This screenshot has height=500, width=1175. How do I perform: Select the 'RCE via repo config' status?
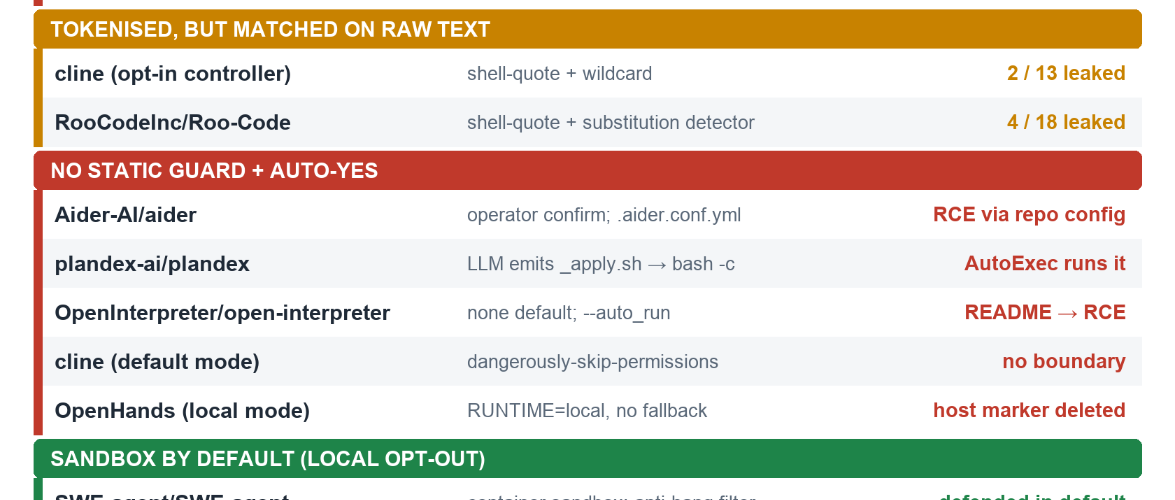tap(1029, 215)
